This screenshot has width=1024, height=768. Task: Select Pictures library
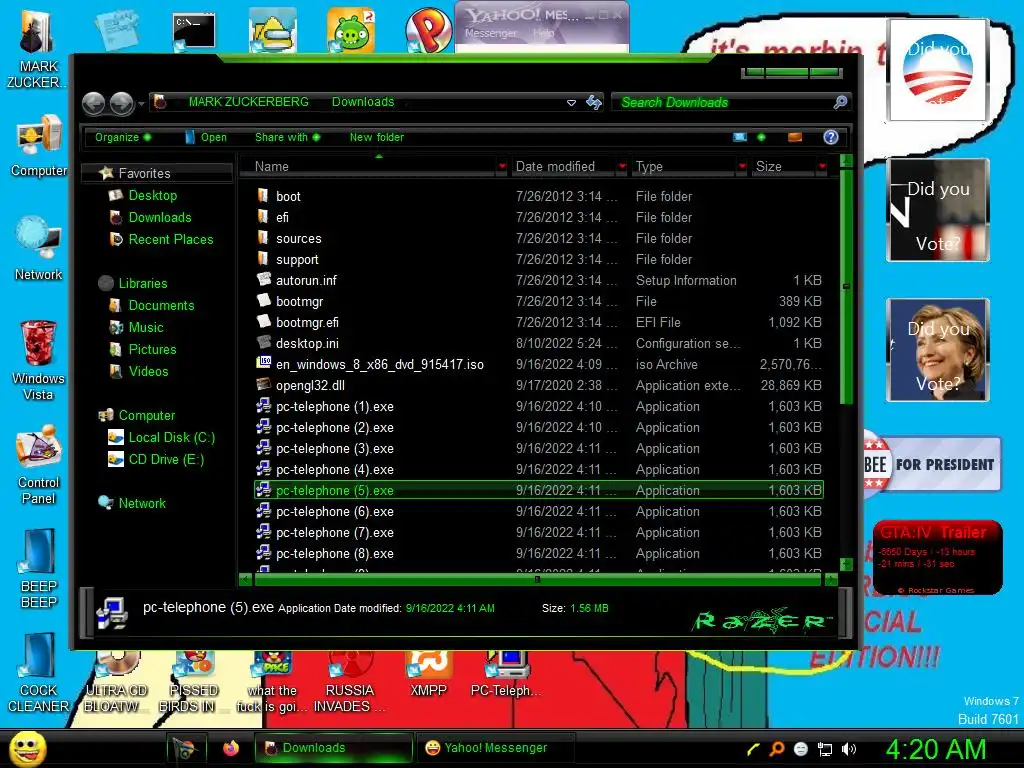point(153,349)
